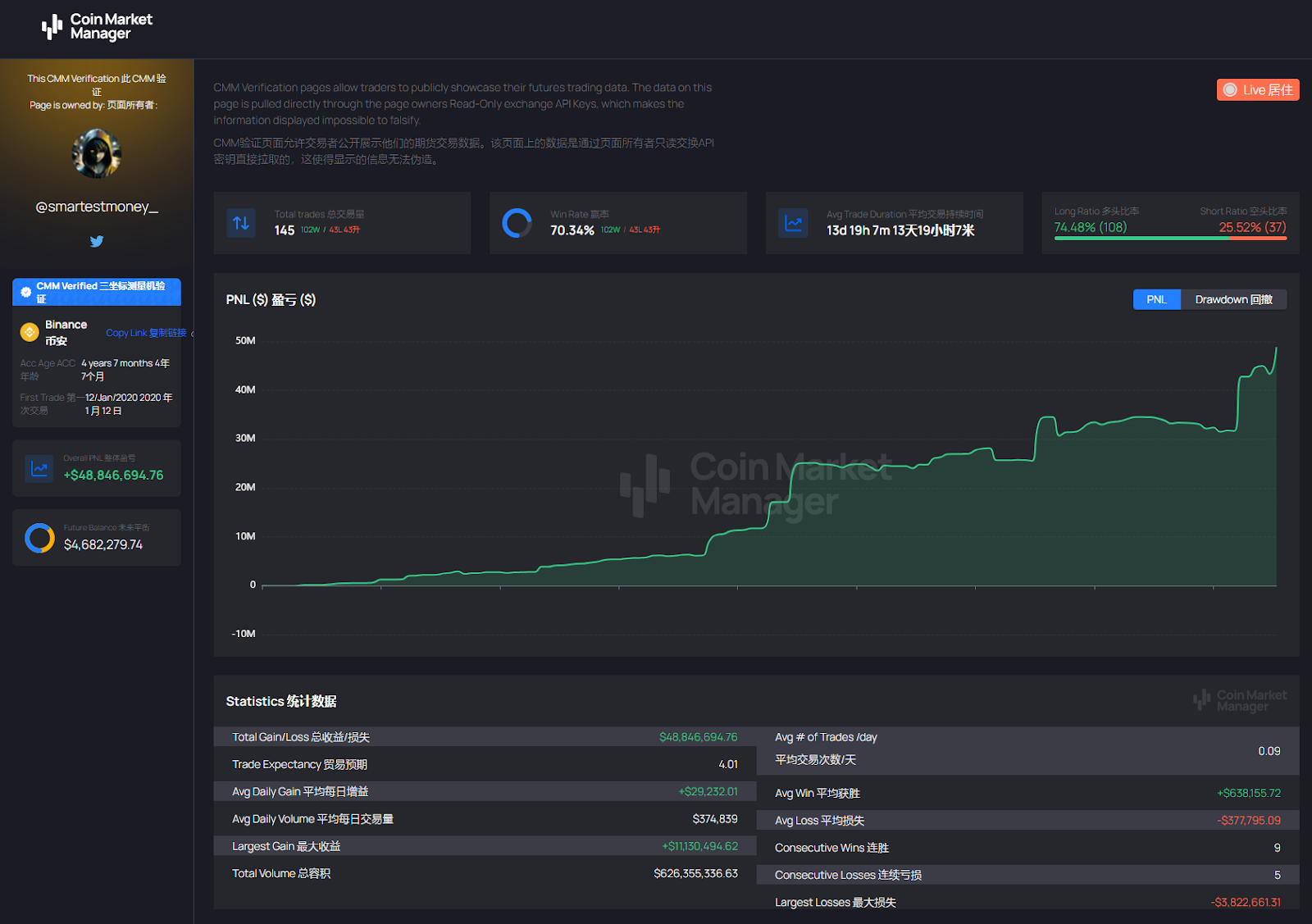The height and width of the screenshot is (924, 1312).
Task: Click the Largest Gain value row
Action: [484, 846]
